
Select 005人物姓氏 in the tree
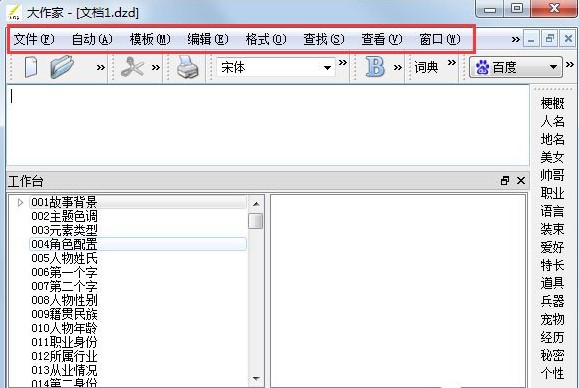pyautogui.click(x=64, y=258)
